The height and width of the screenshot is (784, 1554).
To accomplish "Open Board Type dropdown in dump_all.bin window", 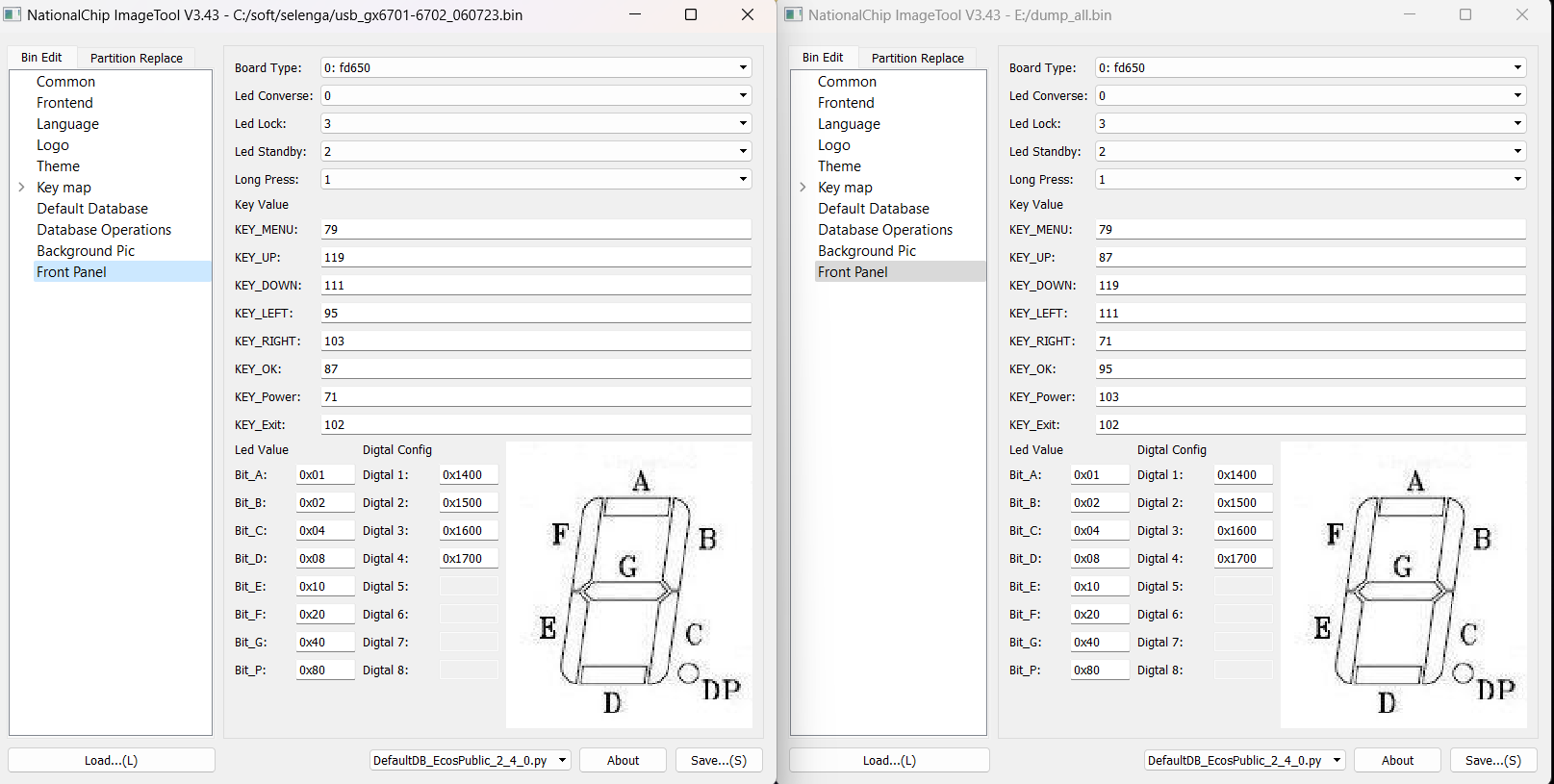I will click(x=1311, y=67).
